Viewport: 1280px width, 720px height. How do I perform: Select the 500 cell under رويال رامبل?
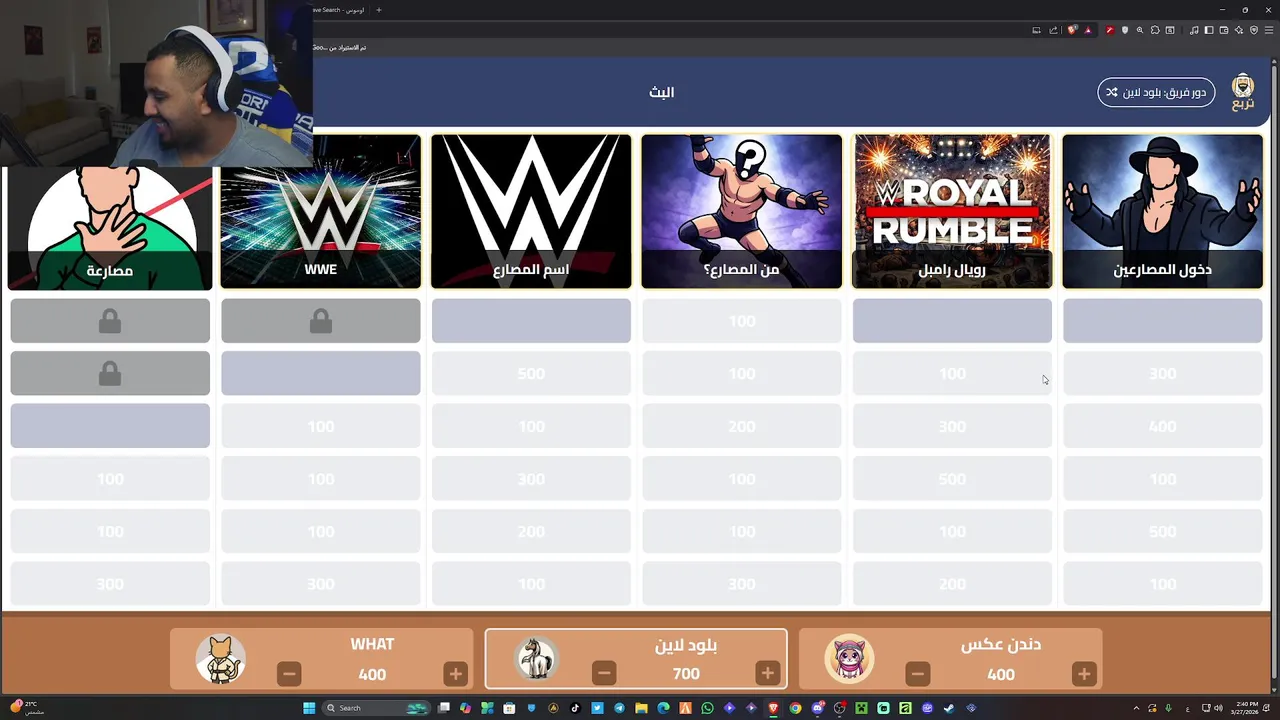[952, 479]
